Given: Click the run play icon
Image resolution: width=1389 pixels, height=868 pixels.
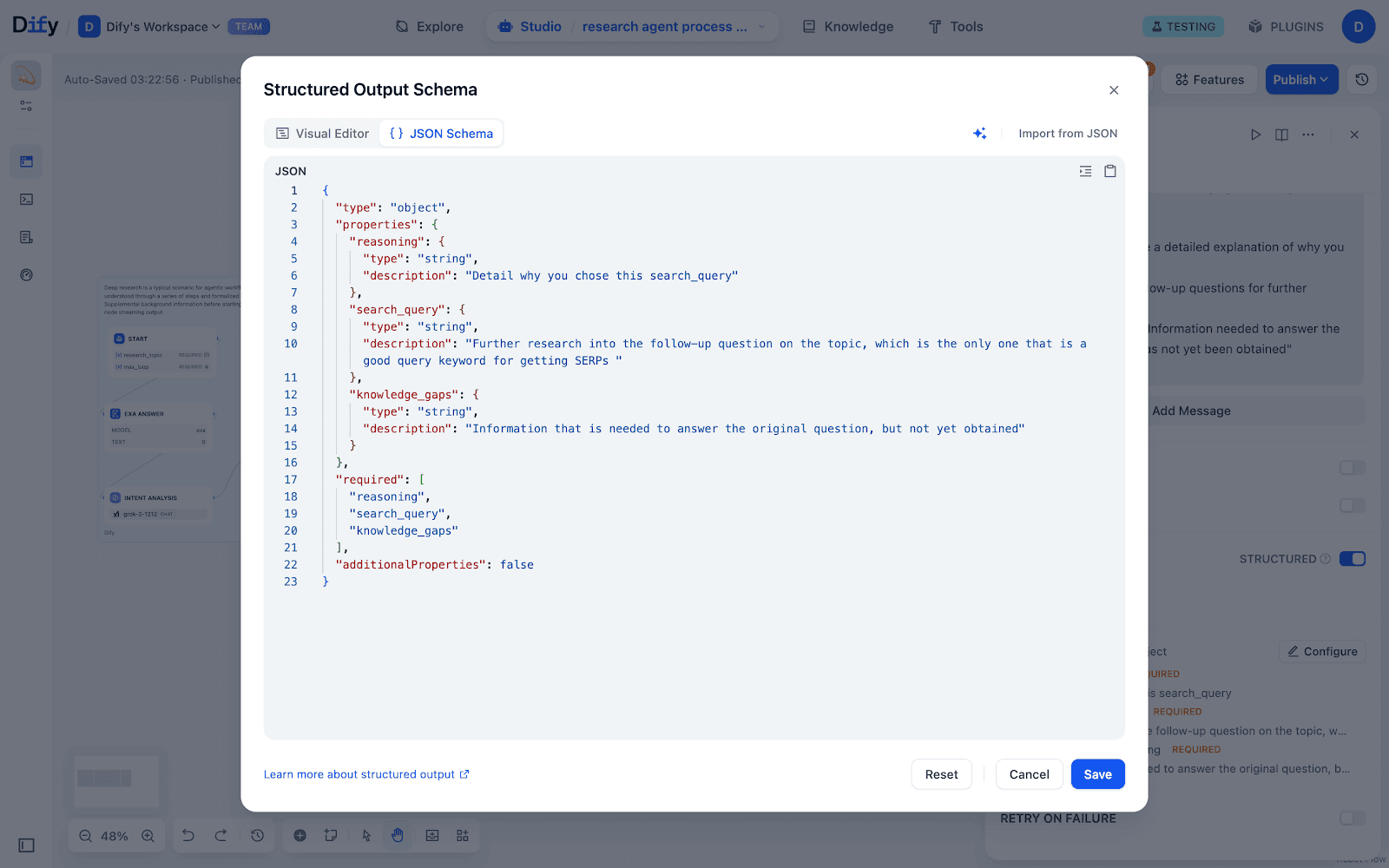Looking at the screenshot, I should point(1255,135).
